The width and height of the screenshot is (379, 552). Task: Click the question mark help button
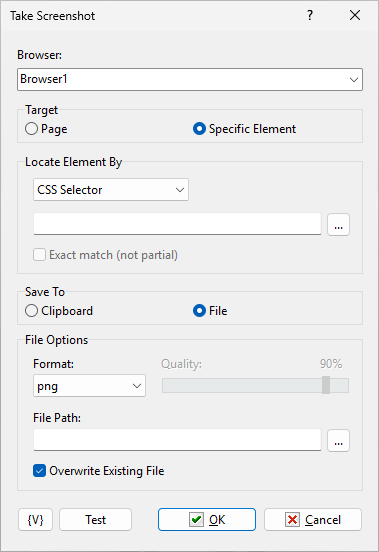pyautogui.click(x=310, y=15)
